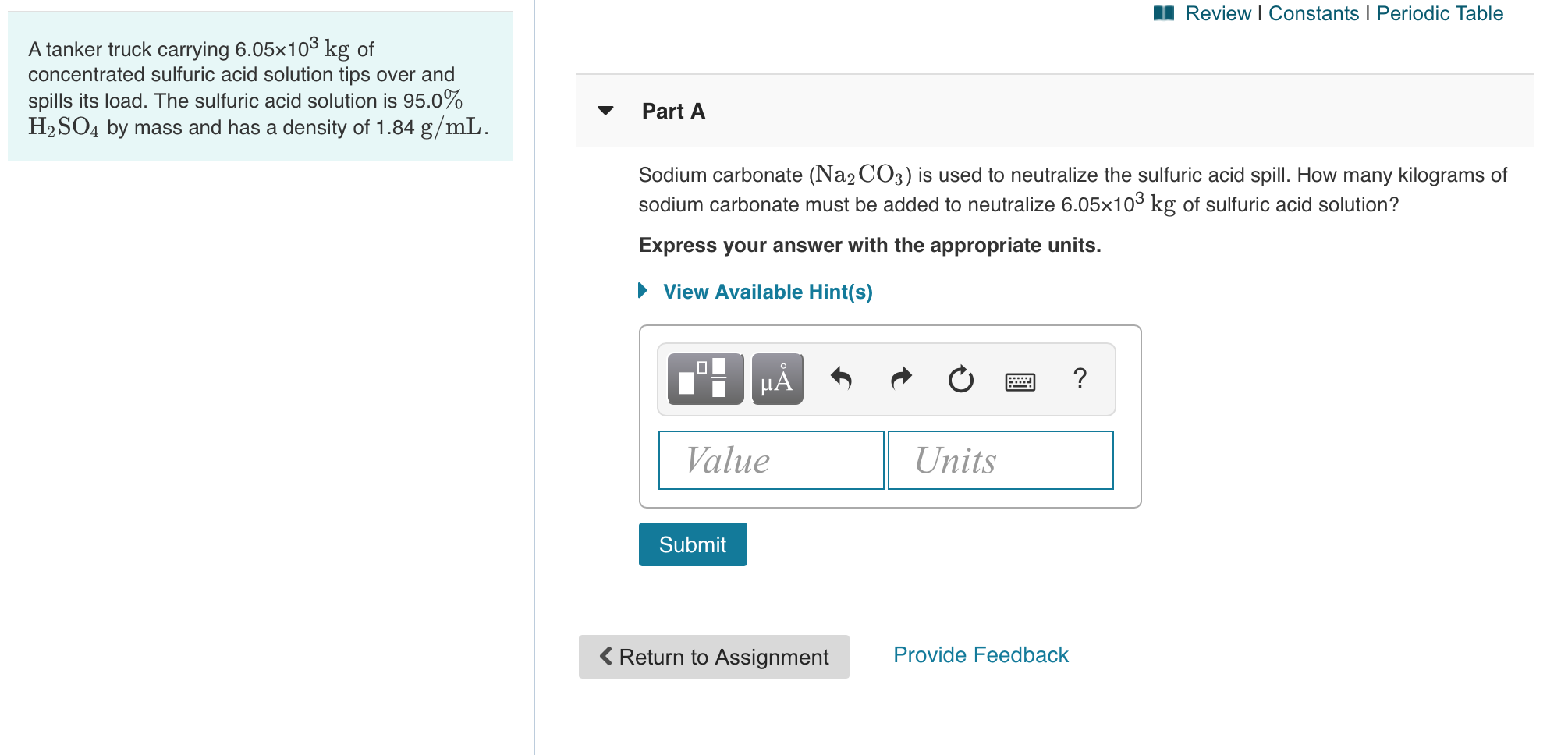Click the redo arrow in answer toolbar

coord(900,380)
